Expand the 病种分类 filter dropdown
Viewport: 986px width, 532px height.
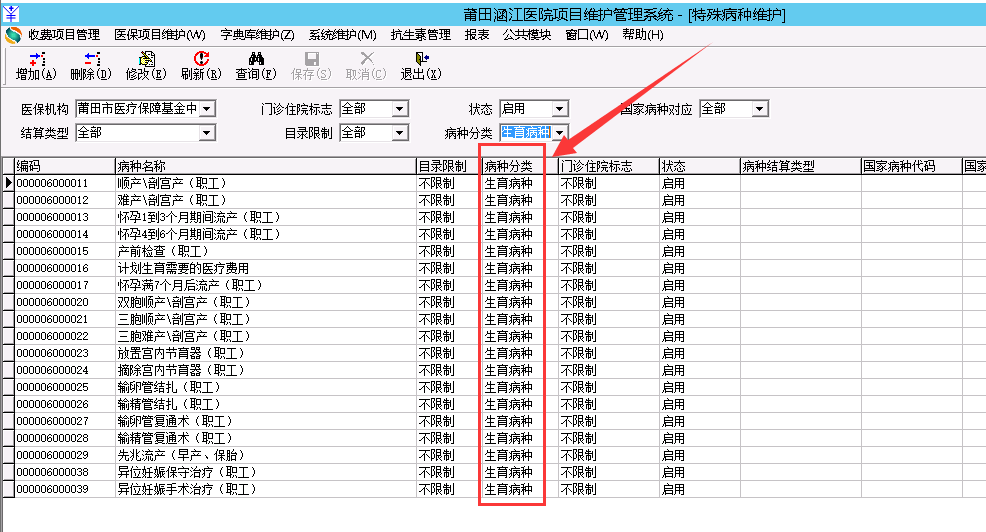coord(560,133)
